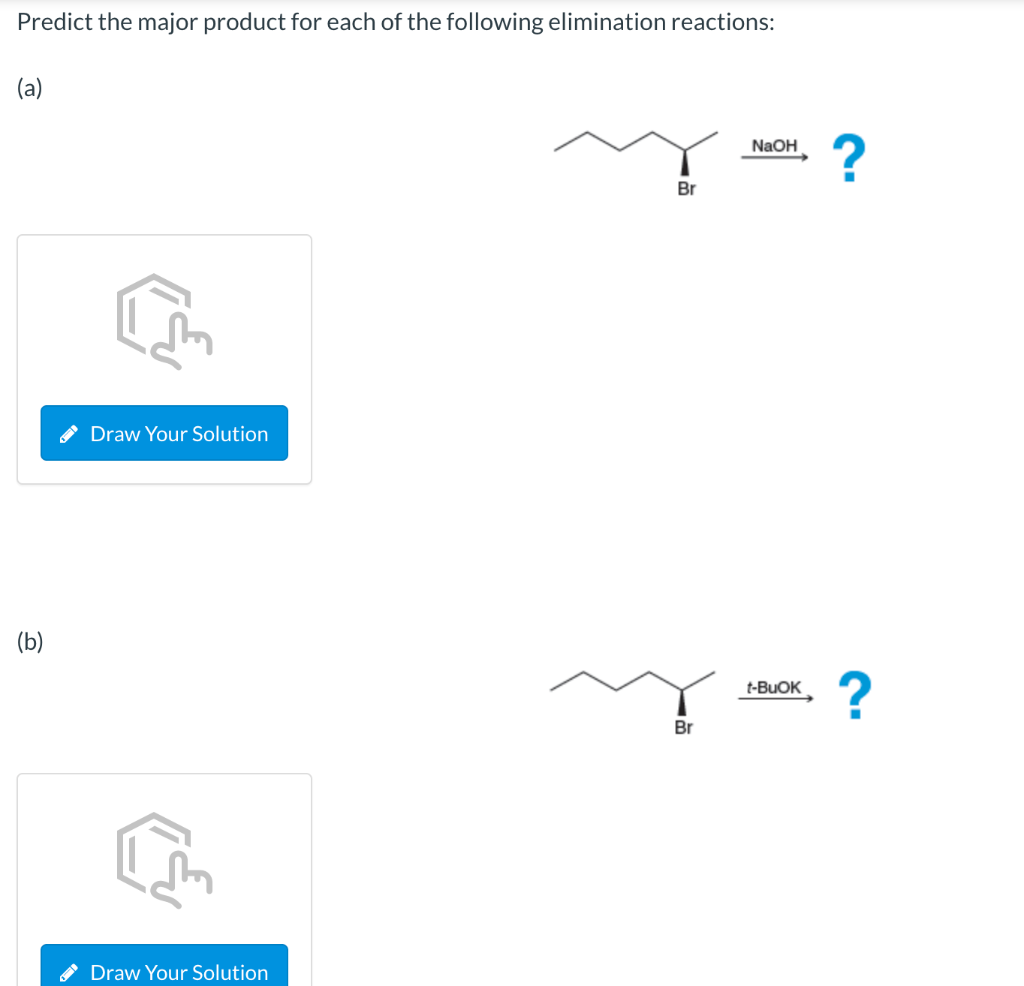Select the part (b) label
1024x986 pixels.
click(x=29, y=641)
